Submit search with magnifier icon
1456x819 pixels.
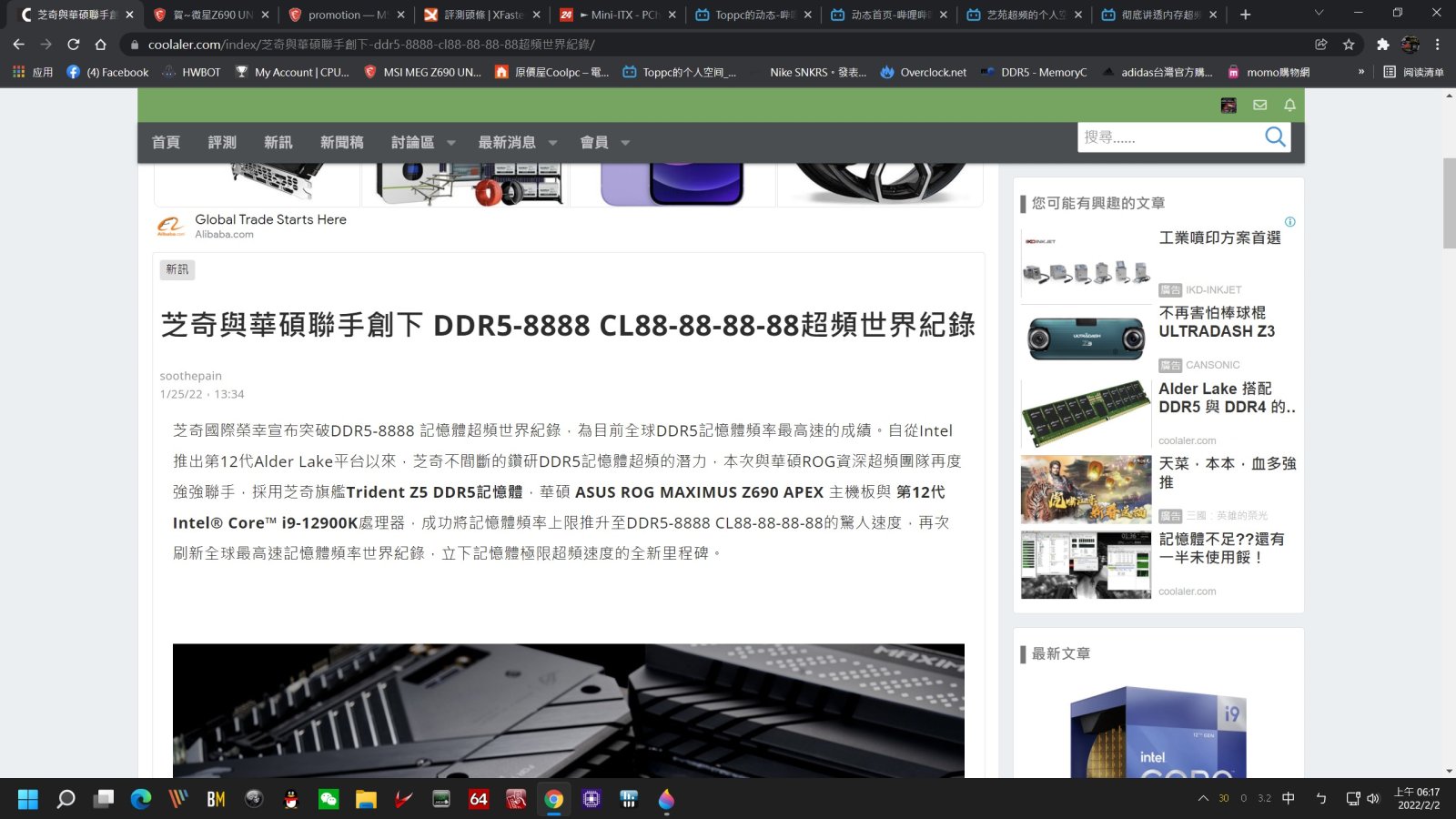(x=1275, y=136)
